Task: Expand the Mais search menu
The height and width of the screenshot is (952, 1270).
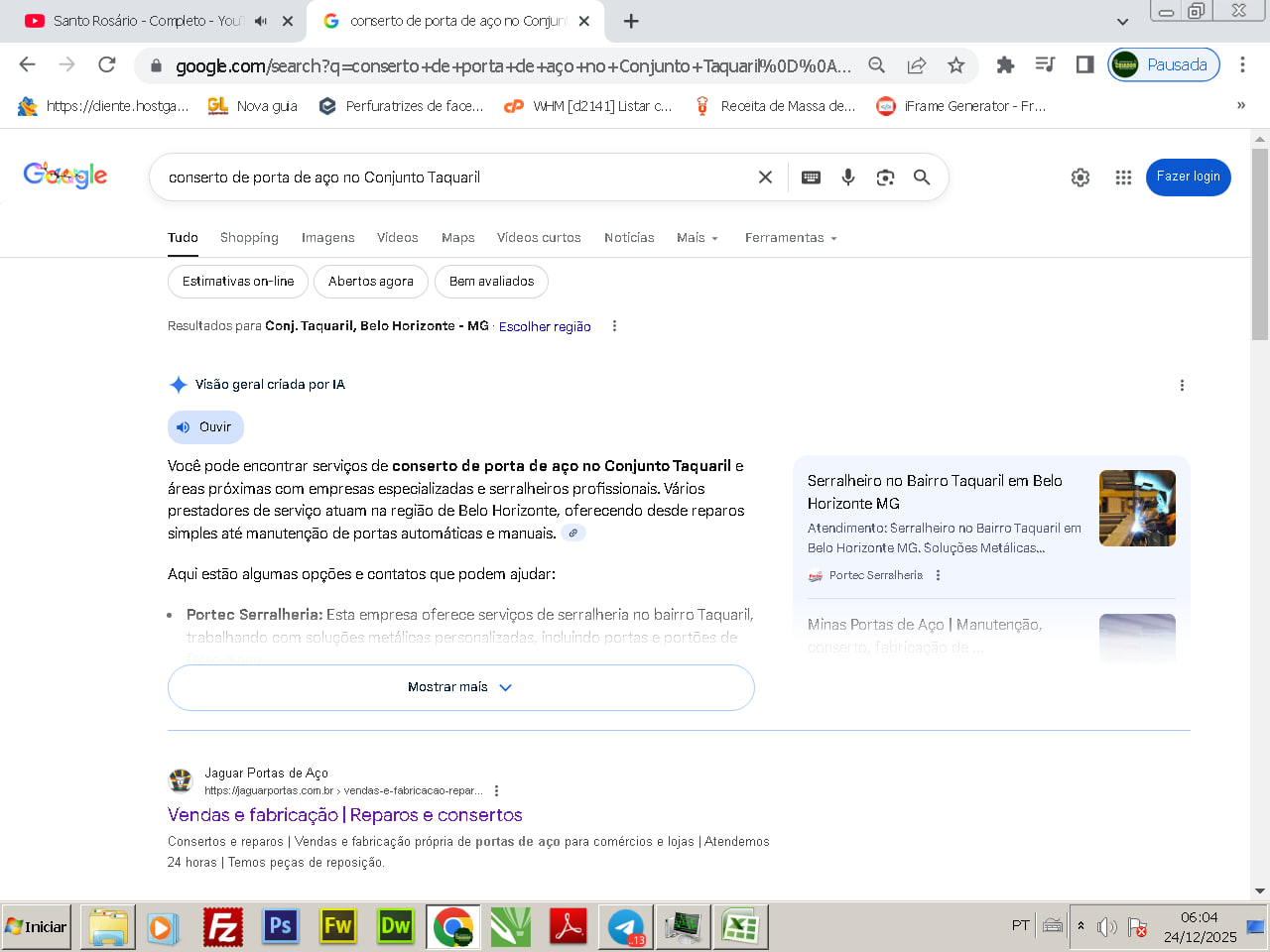Action: point(697,238)
